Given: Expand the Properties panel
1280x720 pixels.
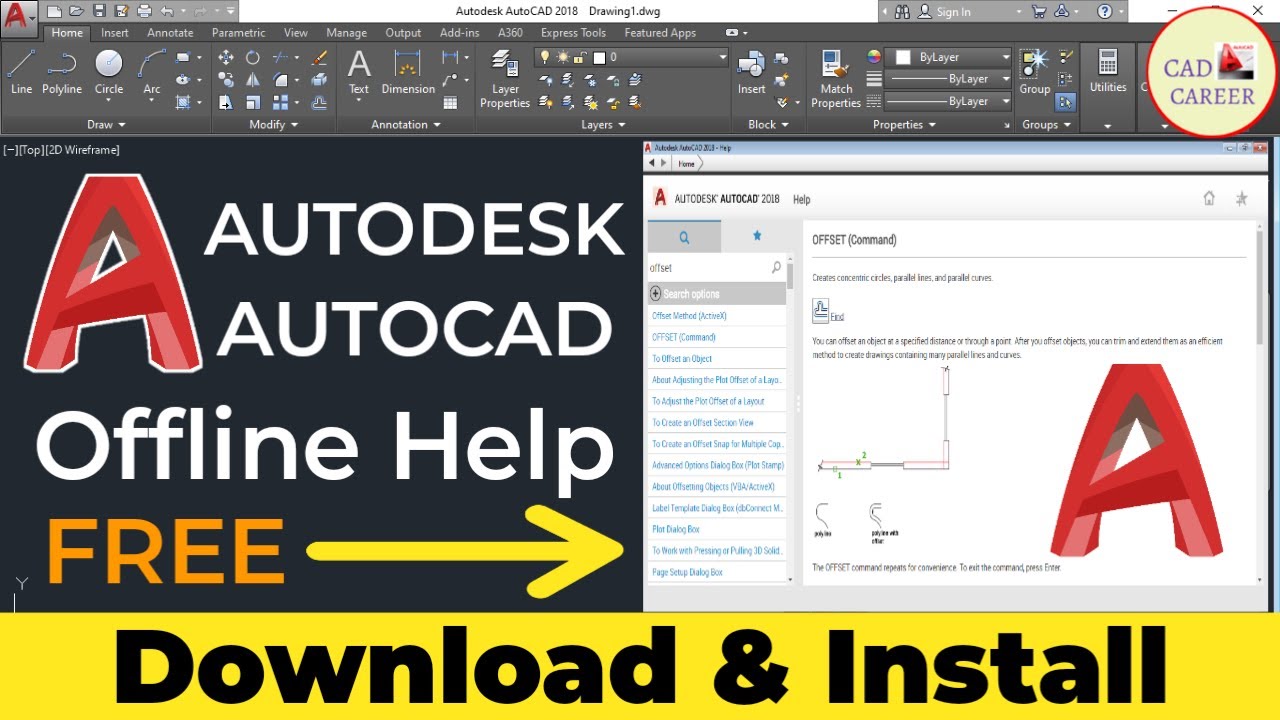Looking at the screenshot, I should coord(904,124).
